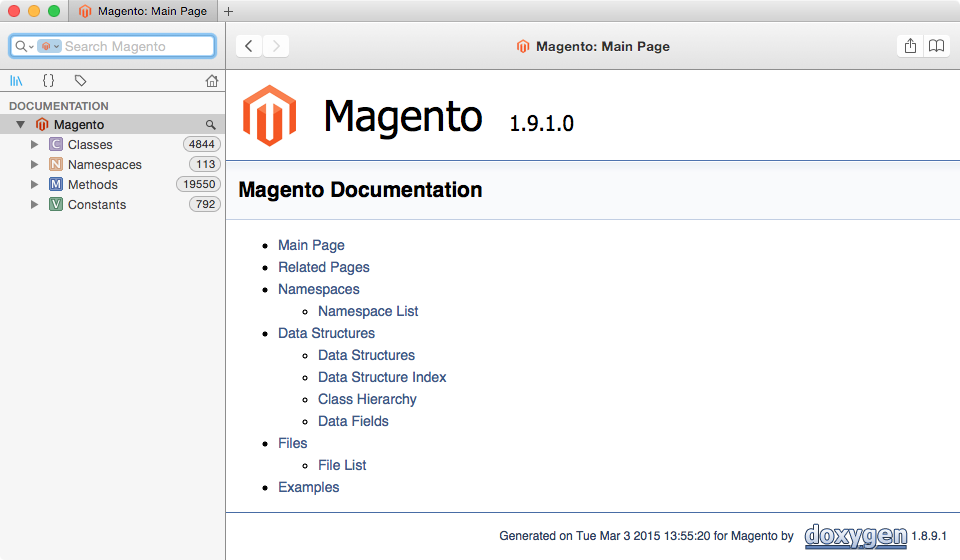Click the Magento Documentation heading
960x560 pixels.
(360, 190)
